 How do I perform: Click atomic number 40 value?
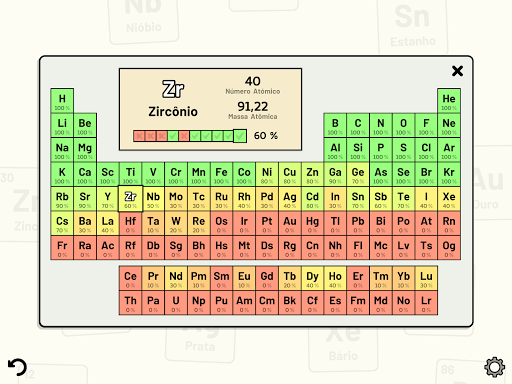(253, 81)
